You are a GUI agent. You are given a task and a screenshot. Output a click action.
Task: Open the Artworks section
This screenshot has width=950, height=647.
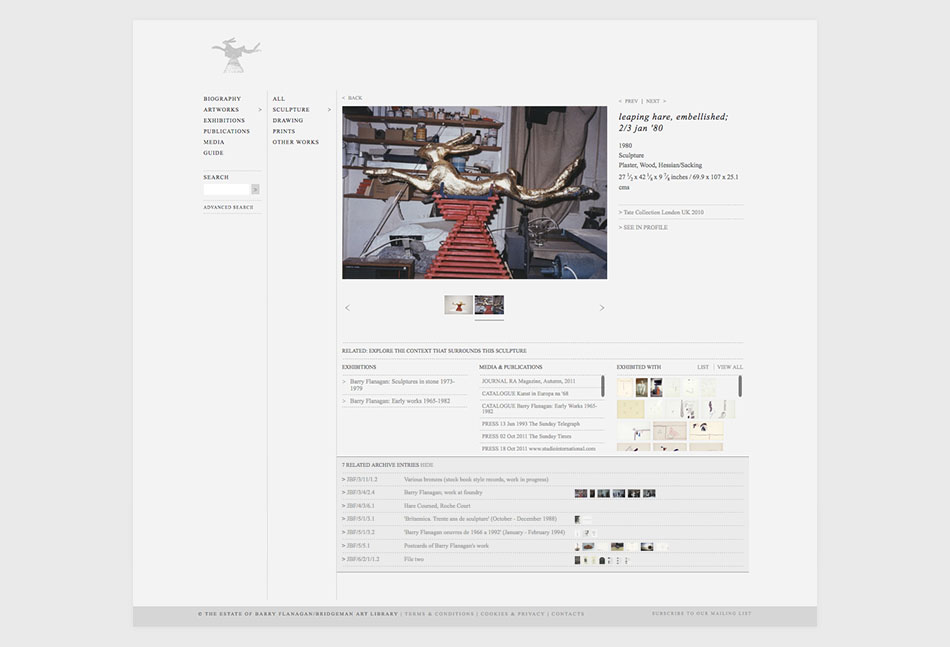[x=221, y=110]
